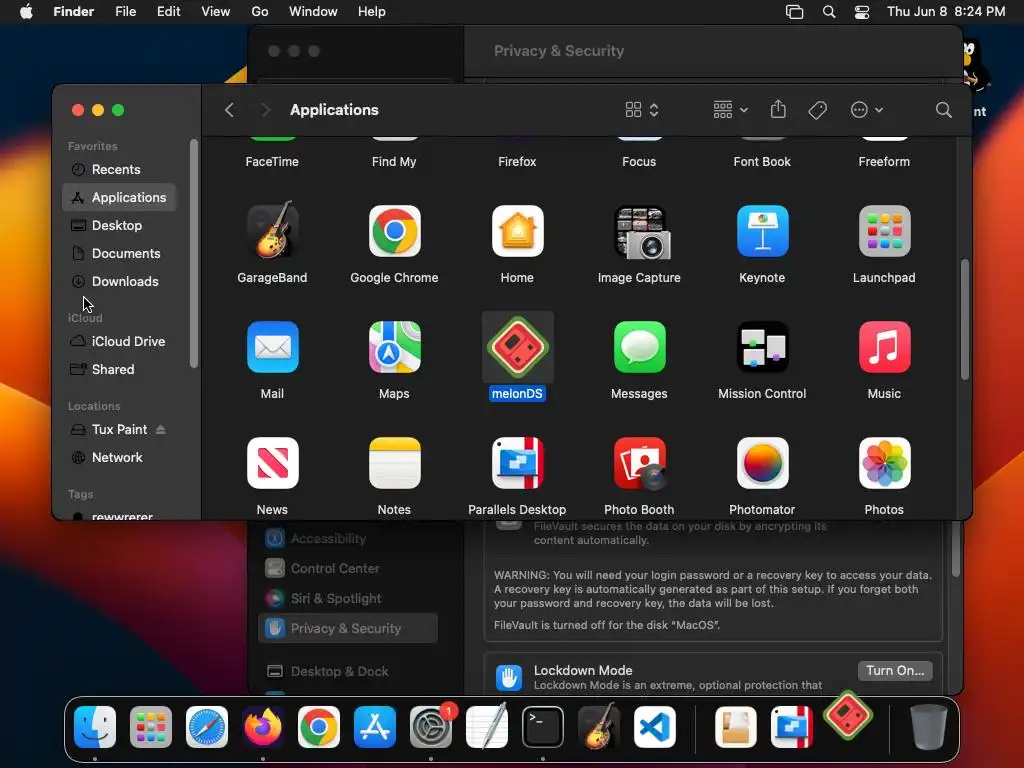Select the Music app icon
The image size is (1024, 768).
(x=884, y=347)
